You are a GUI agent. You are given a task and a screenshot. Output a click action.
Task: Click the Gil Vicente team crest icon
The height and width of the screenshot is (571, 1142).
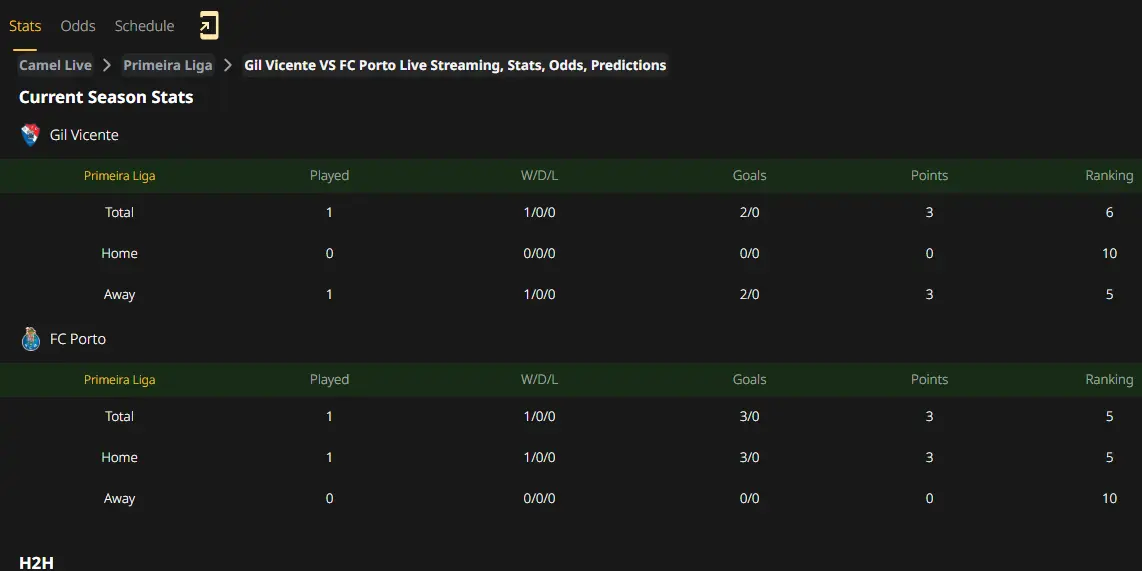tap(31, 135)
